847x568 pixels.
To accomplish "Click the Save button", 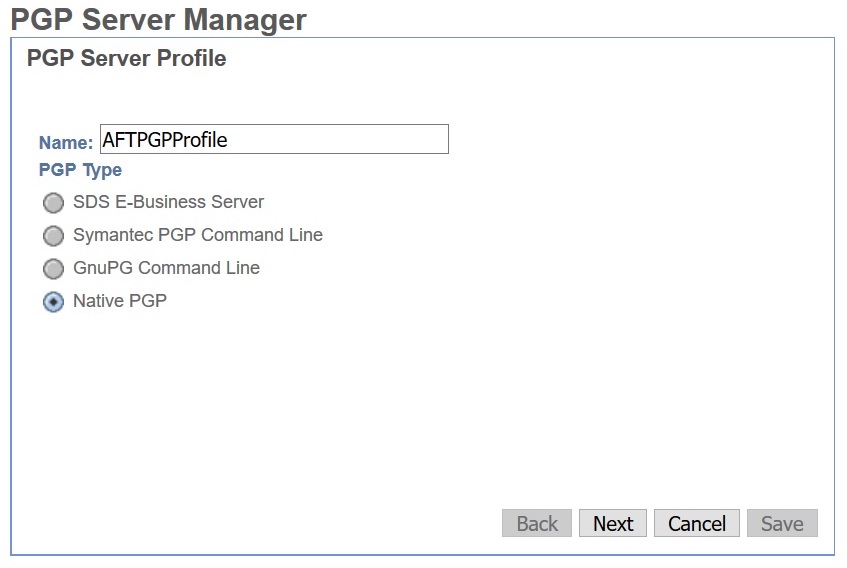I will coord(782,523).
